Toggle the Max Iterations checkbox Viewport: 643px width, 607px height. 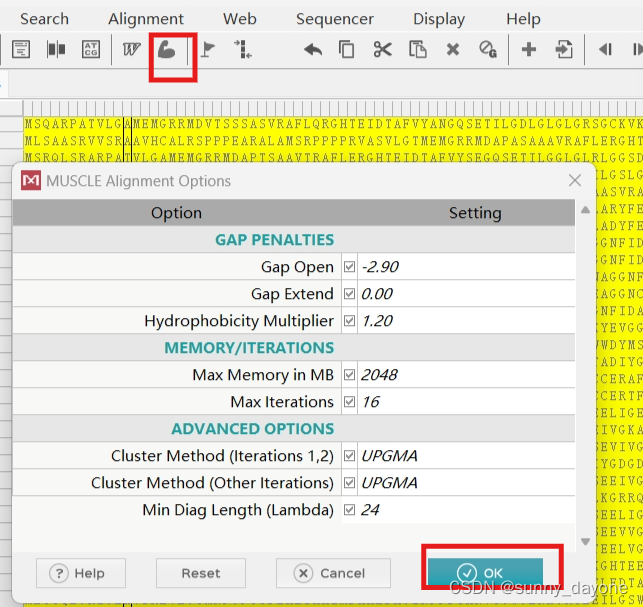coord(349,402)
